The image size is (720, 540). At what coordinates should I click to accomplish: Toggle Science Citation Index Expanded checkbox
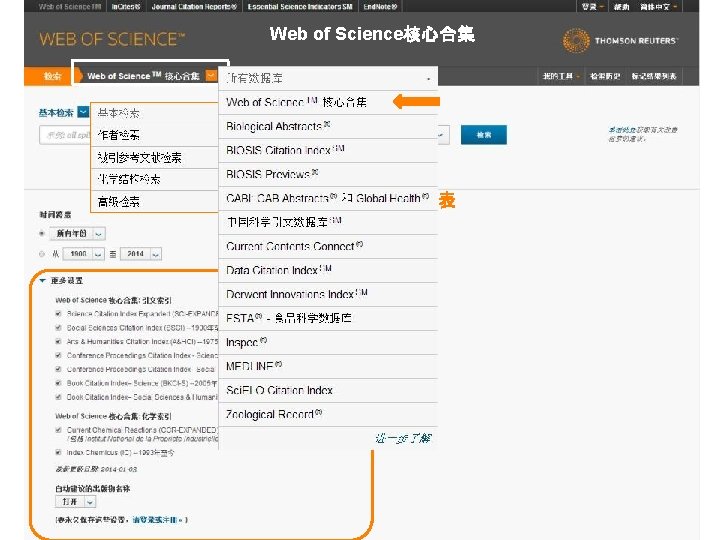point(58,314)
